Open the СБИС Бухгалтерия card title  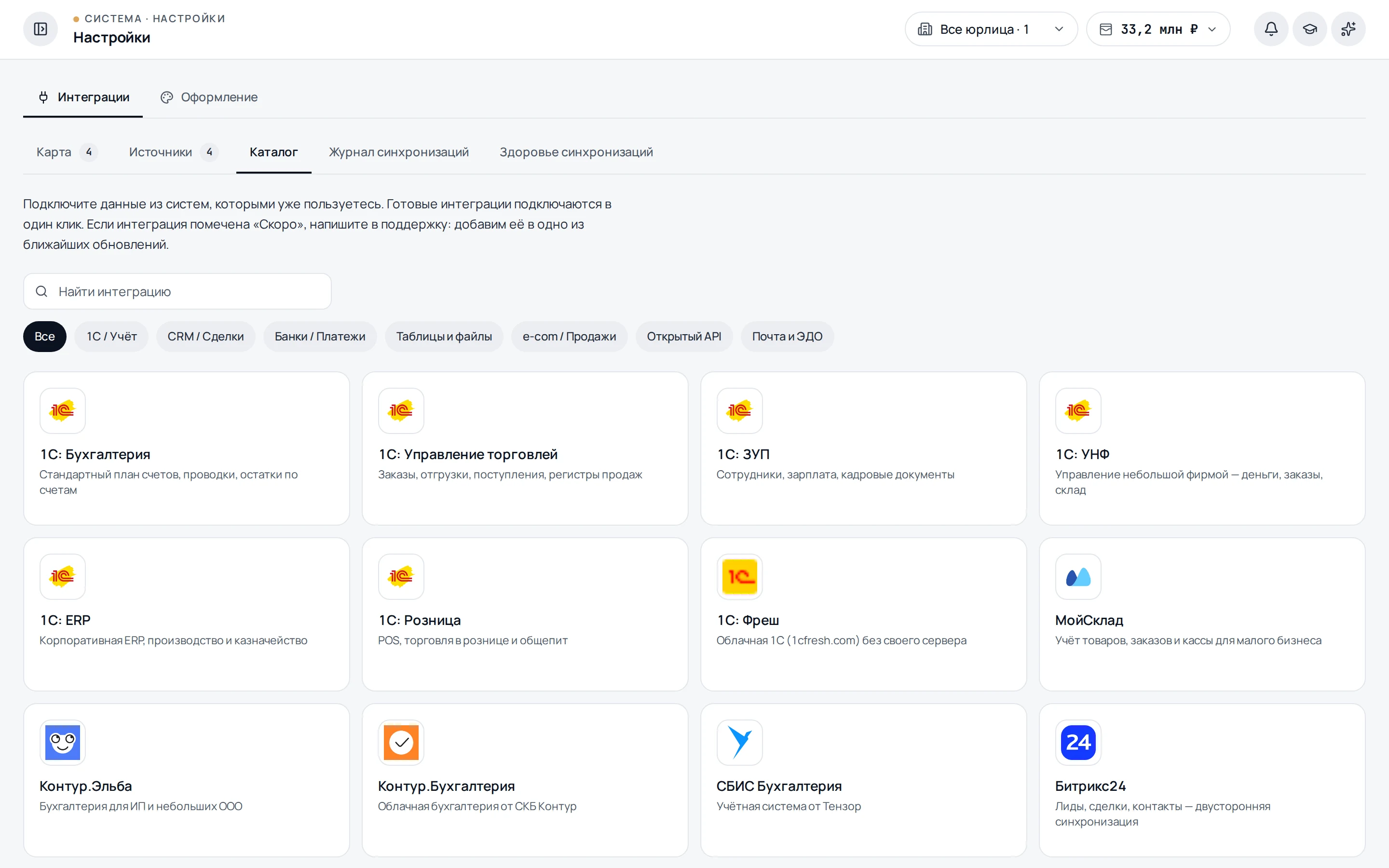[x=779, y=787]
